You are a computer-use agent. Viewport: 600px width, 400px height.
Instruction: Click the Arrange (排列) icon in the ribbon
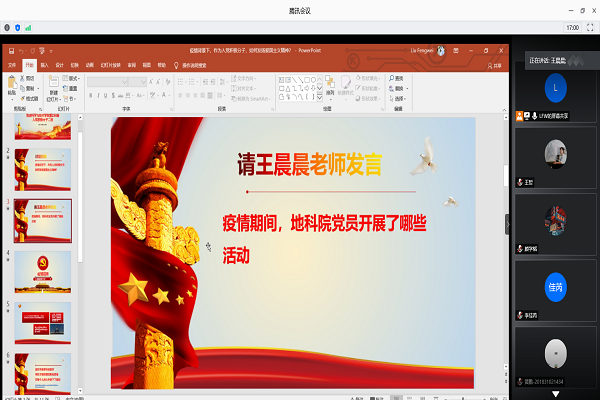330,88
